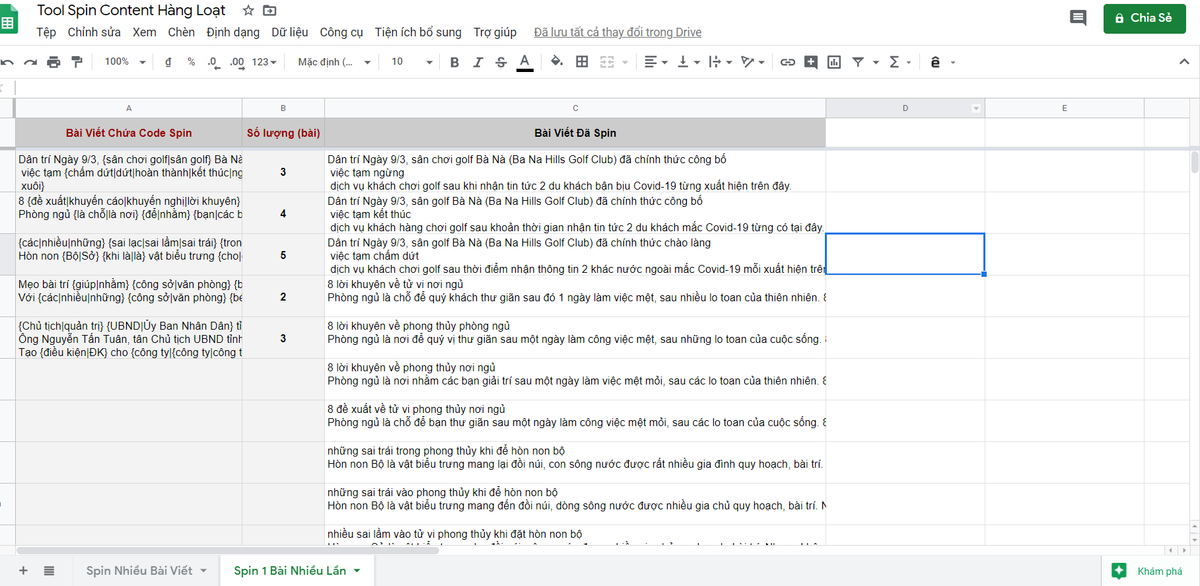Screen dimensions: 1200x586
Task: Open the Tệp menu
Action: tap(46, 32)
